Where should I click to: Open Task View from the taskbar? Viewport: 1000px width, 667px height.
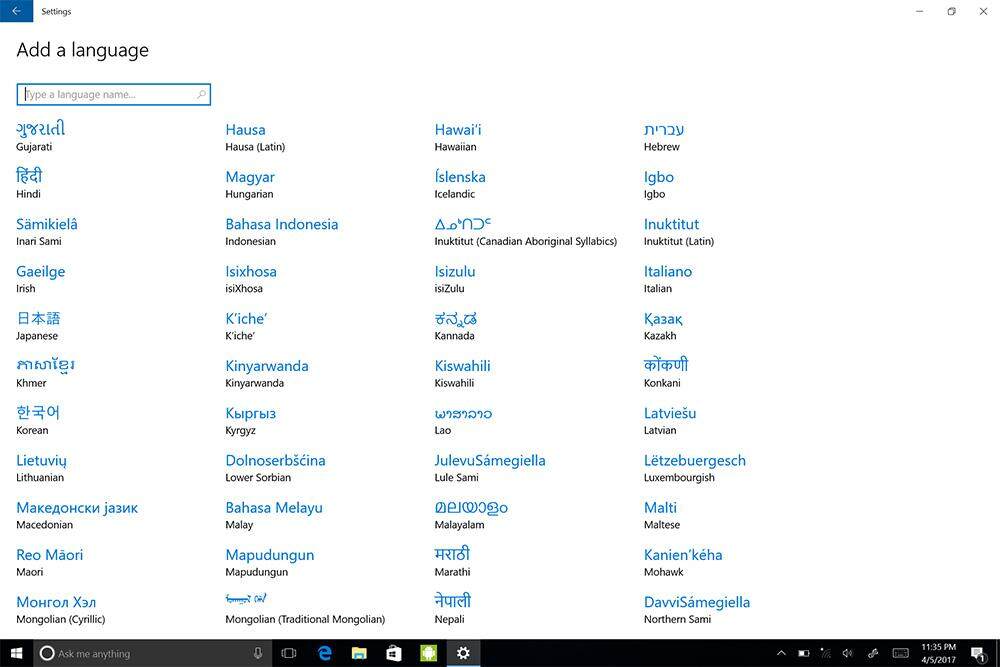click(289, 653)
